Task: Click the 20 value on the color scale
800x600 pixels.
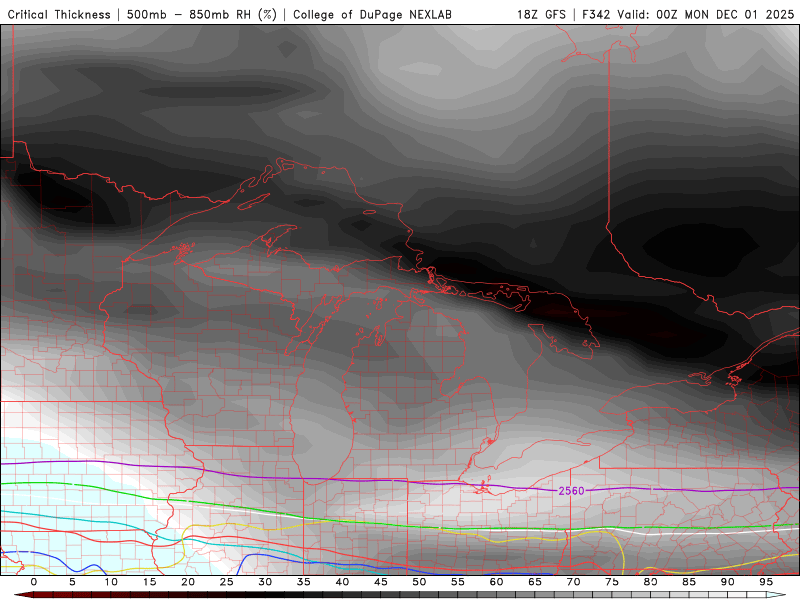Action: (x=188, y=582)
